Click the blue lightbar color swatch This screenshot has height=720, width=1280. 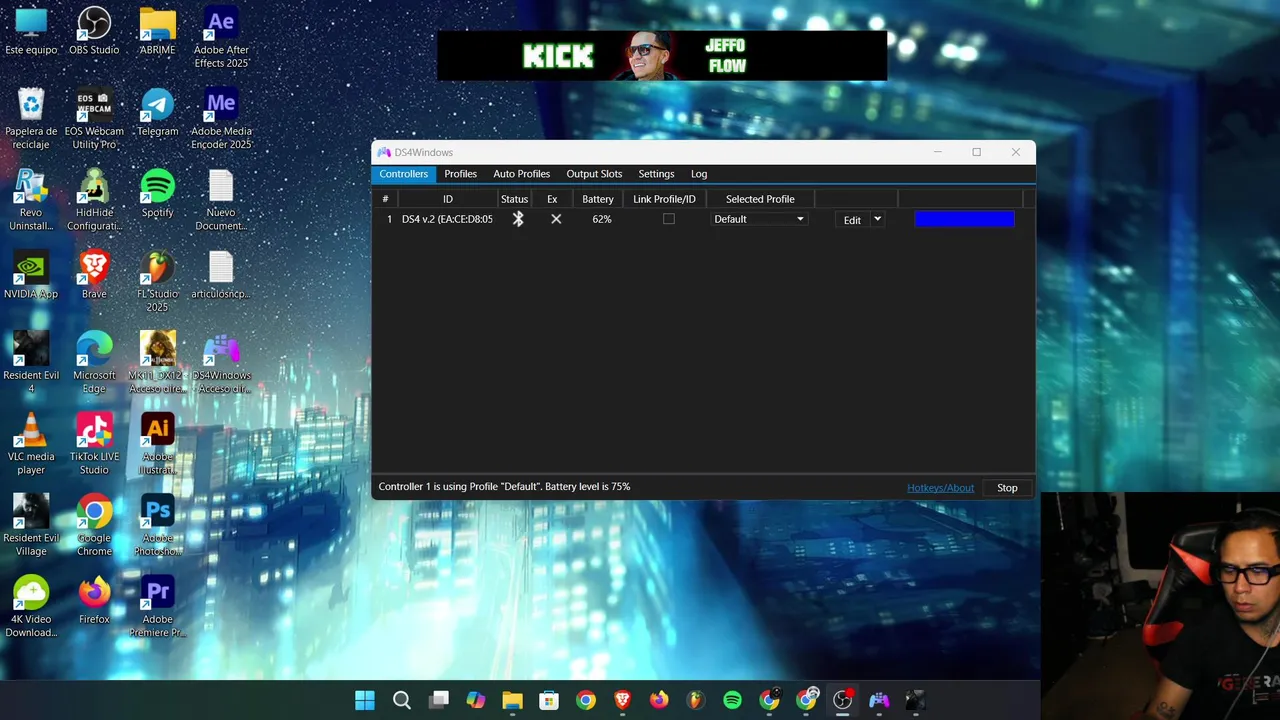pyautogui.click(x=964, y=219)
